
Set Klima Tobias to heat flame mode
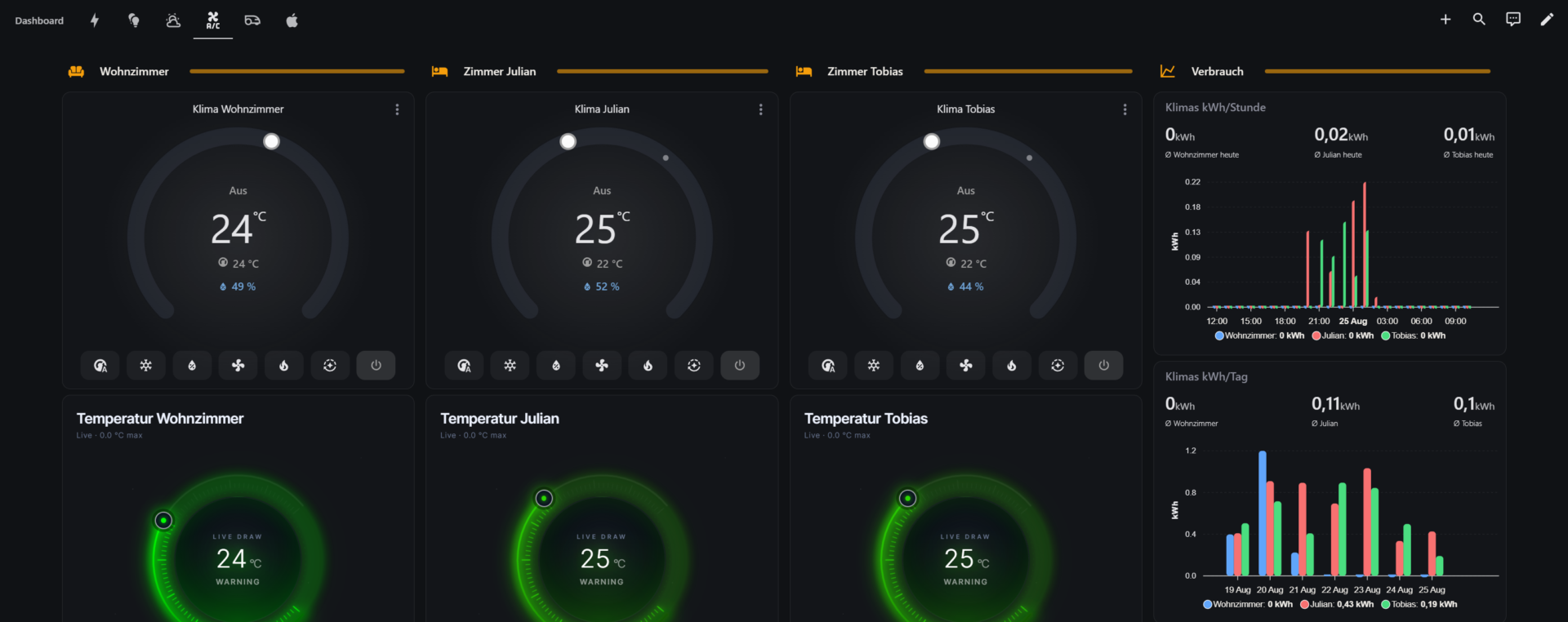click(1012, 366)
